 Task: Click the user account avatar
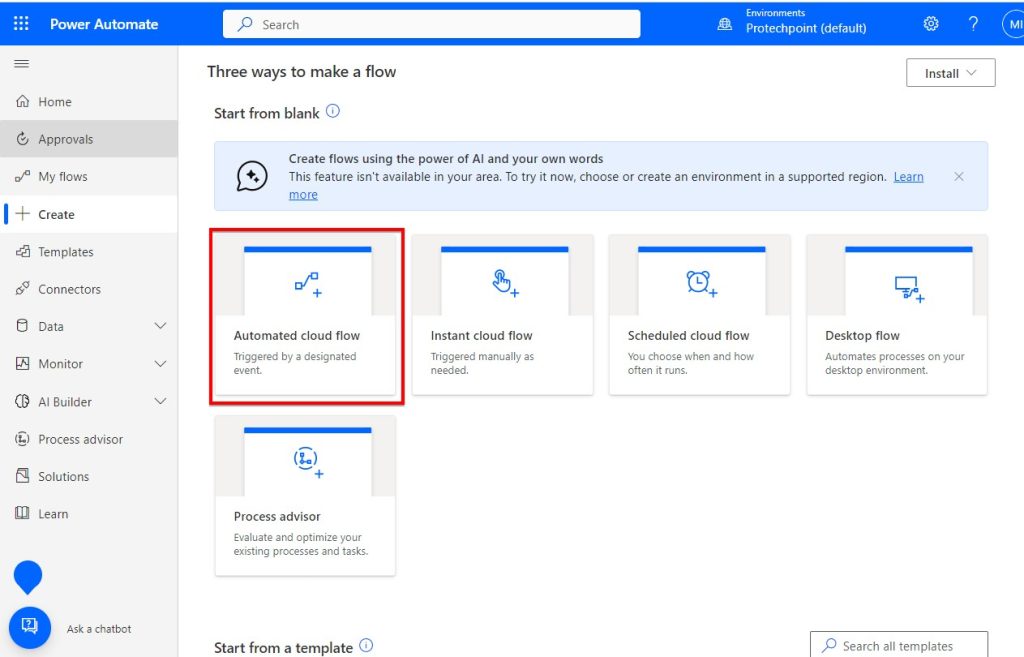click(1013, 24)
